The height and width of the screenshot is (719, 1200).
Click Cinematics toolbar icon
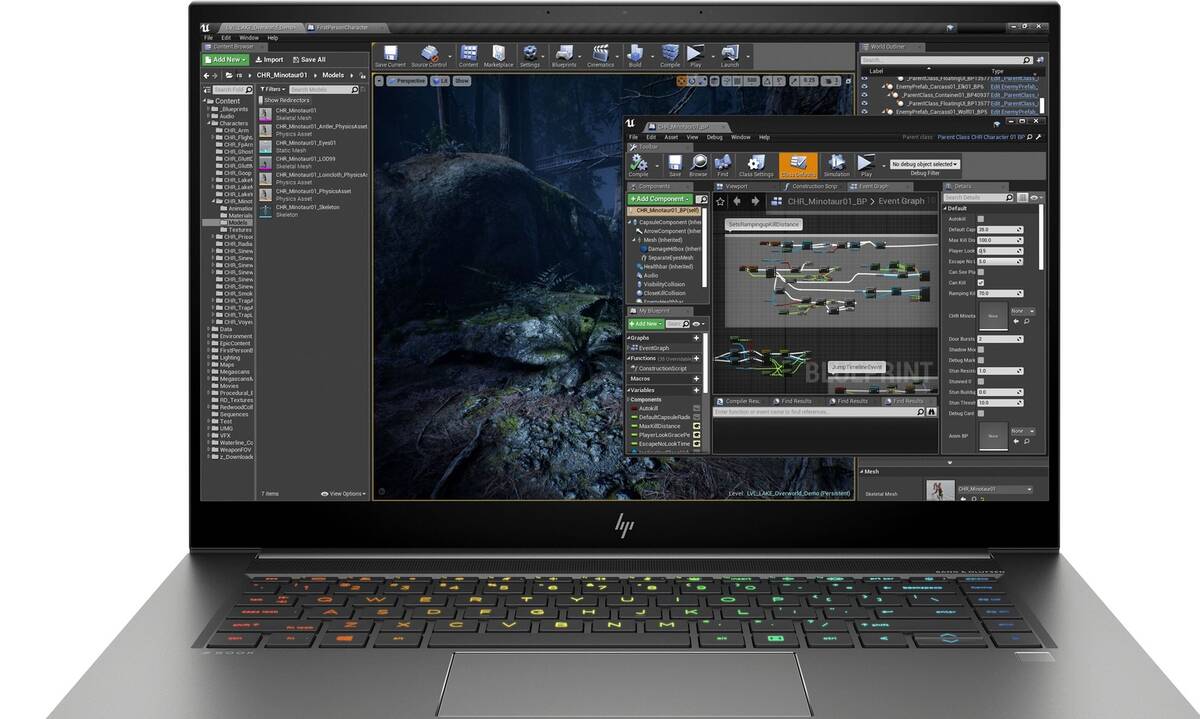click(601, 56)
